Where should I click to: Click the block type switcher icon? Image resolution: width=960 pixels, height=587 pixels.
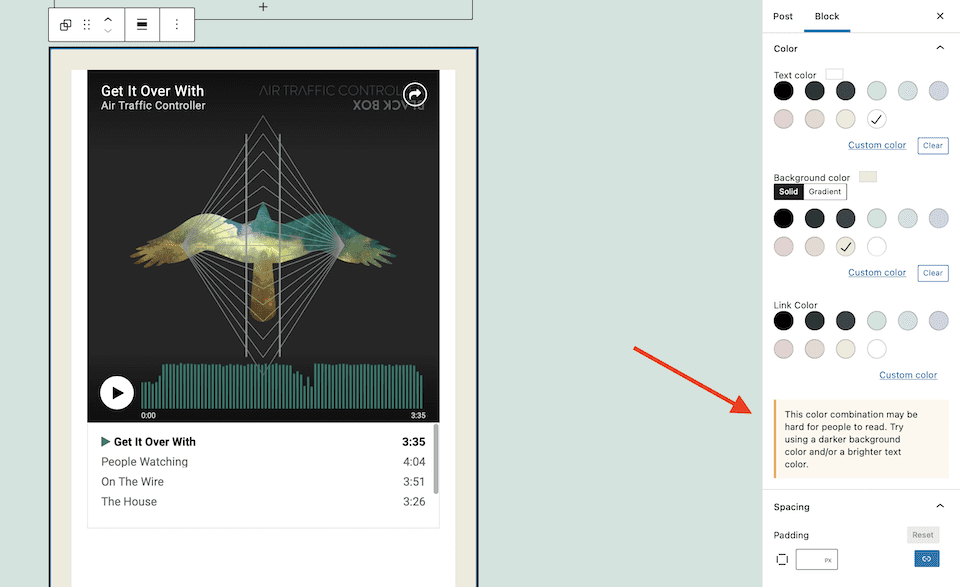point(65,24)
